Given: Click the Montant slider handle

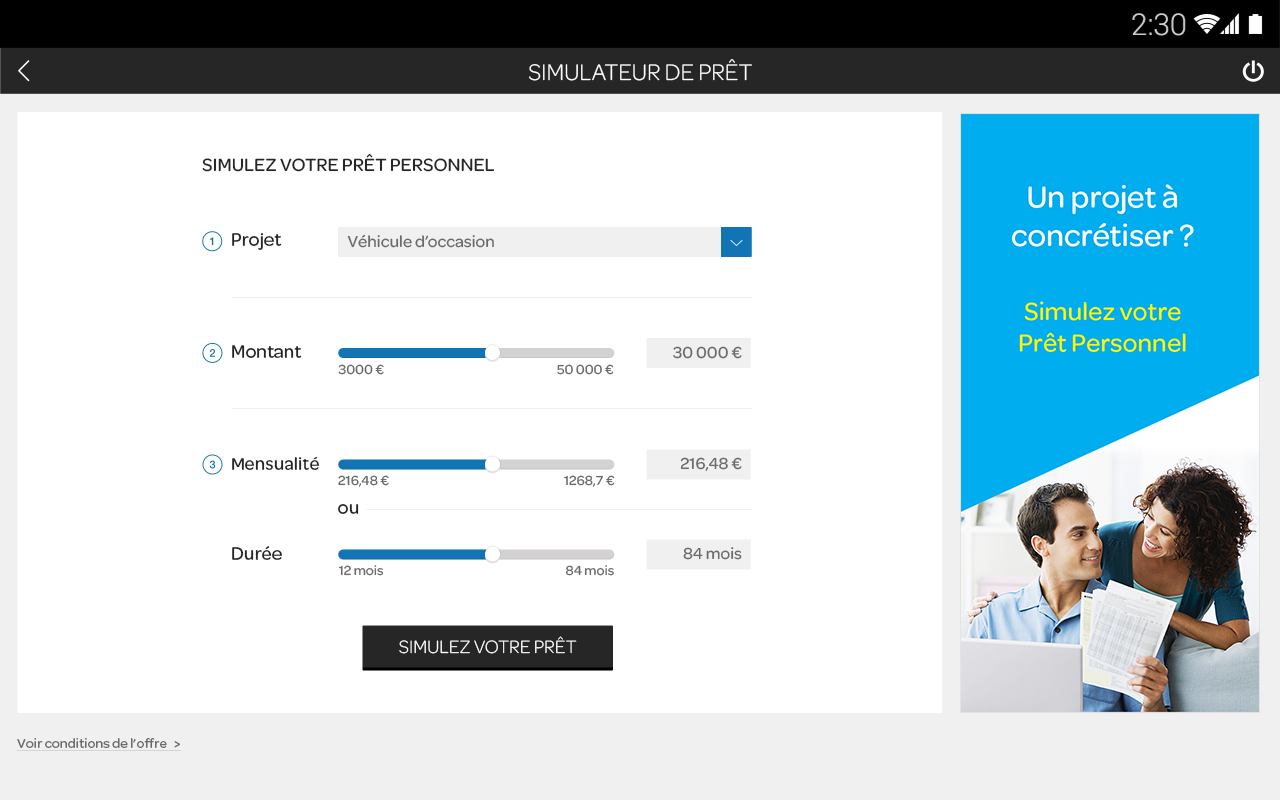Looking at the screenshot, I should pyautogui.click(x=492, y=353).
